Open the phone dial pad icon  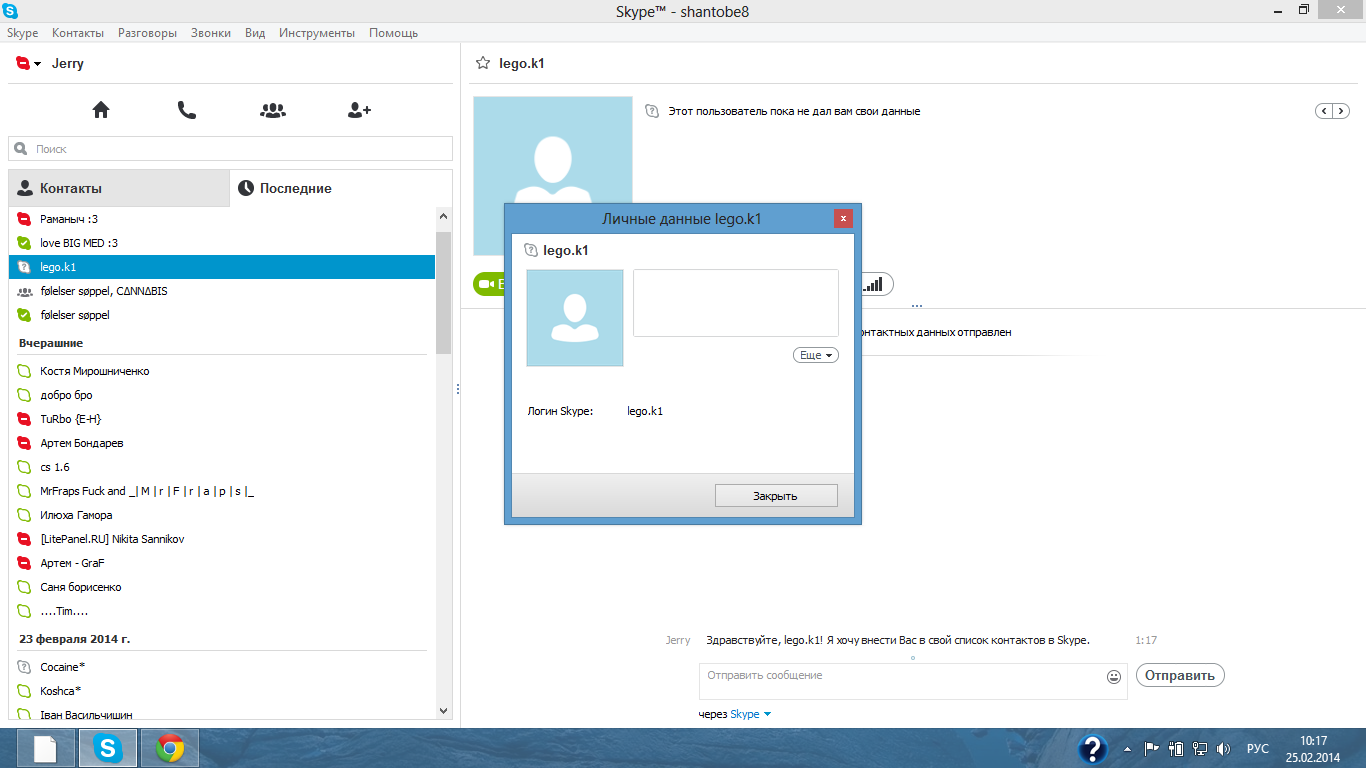click(x=187, y=110)
